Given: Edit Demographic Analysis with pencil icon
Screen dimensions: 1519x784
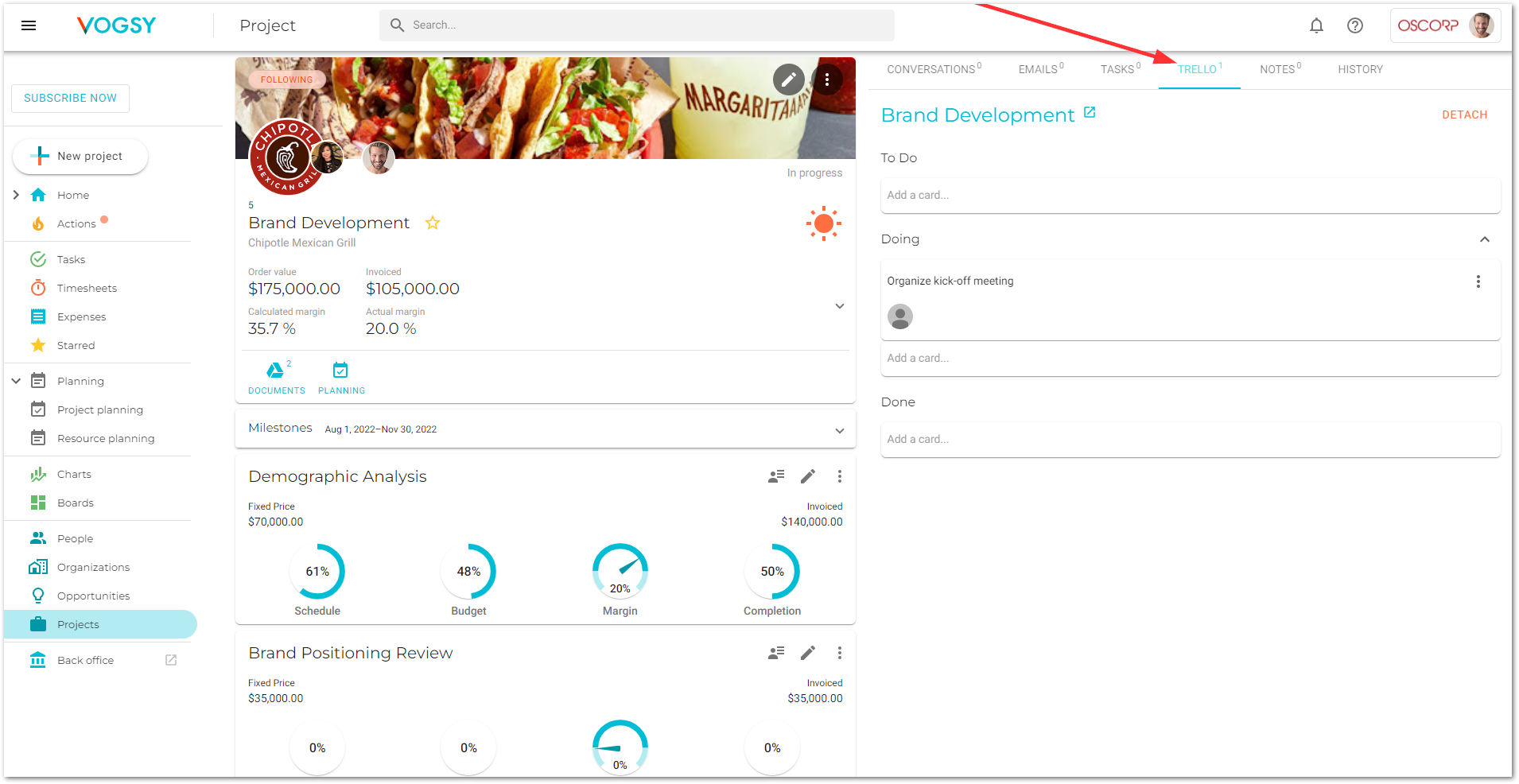Looking at the screenshot, I should (808, 476).
